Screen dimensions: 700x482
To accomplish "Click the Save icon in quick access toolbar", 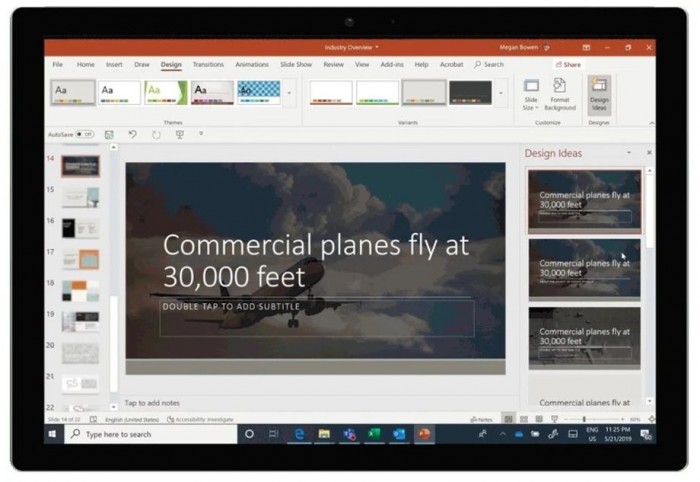I will 109,134.
